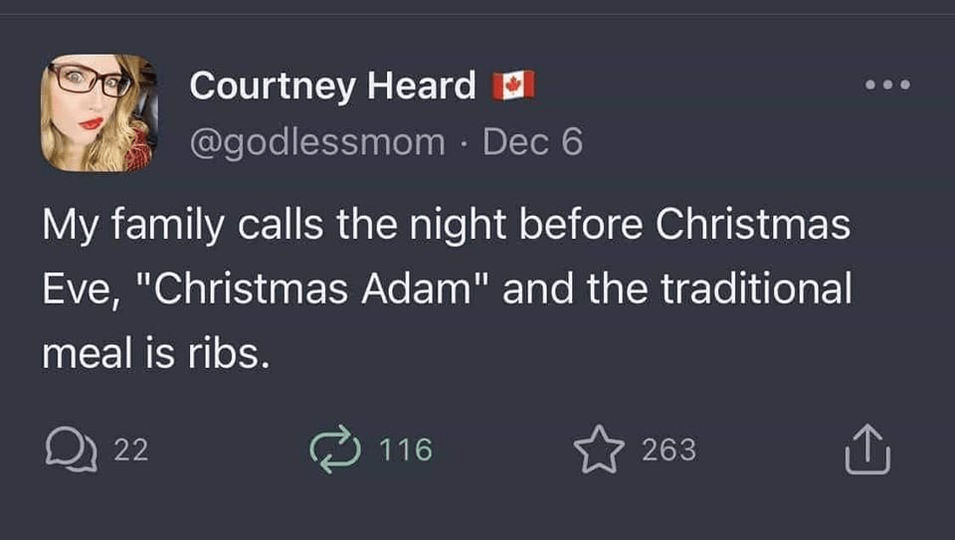Screen dimensions: 955x540
Task: Click the Canadian flag emoji beside the name
Action: coord(514,87)
